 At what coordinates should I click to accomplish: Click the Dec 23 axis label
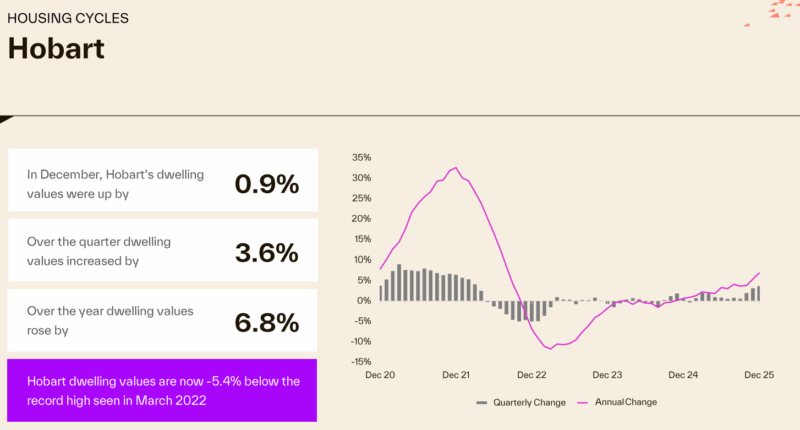[608, 375]
